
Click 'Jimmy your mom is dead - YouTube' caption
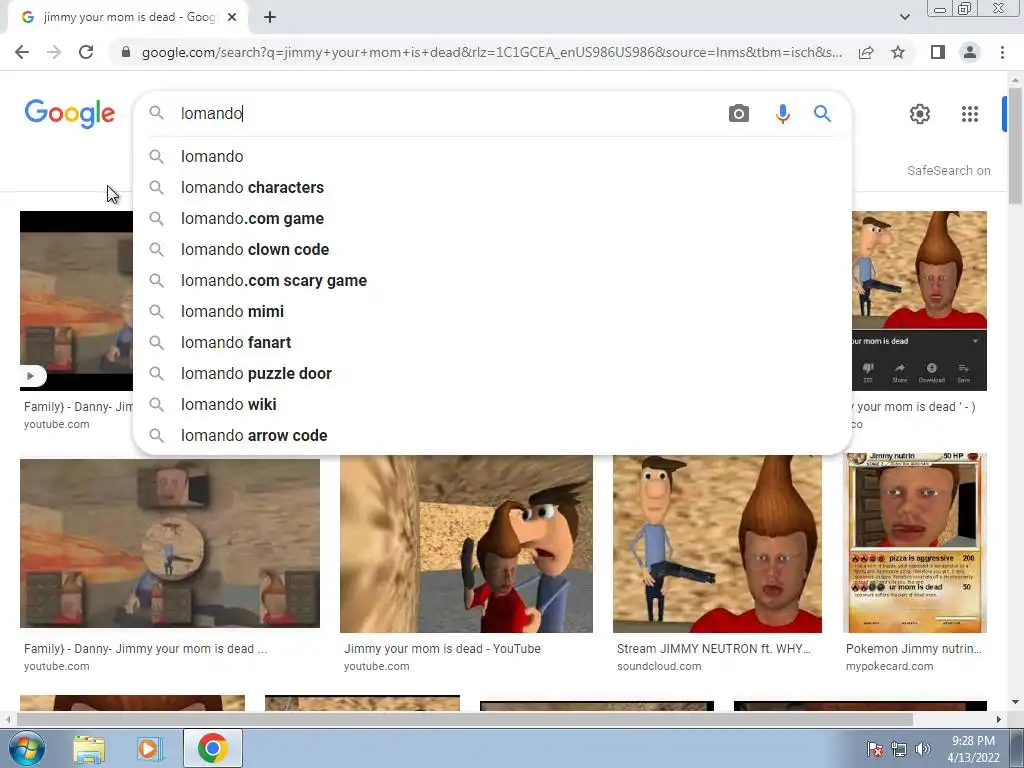442,649
